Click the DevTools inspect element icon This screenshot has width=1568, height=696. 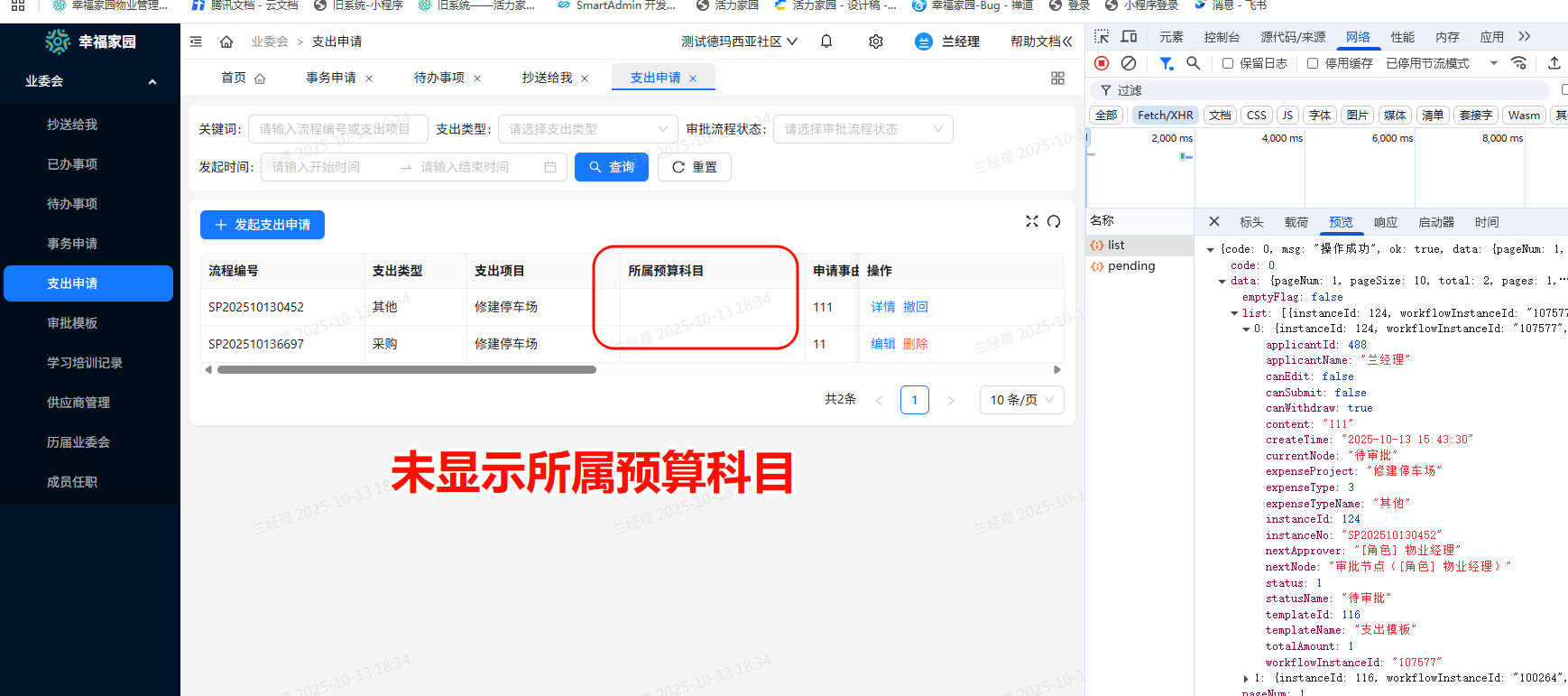click(x=1102, y=37)
